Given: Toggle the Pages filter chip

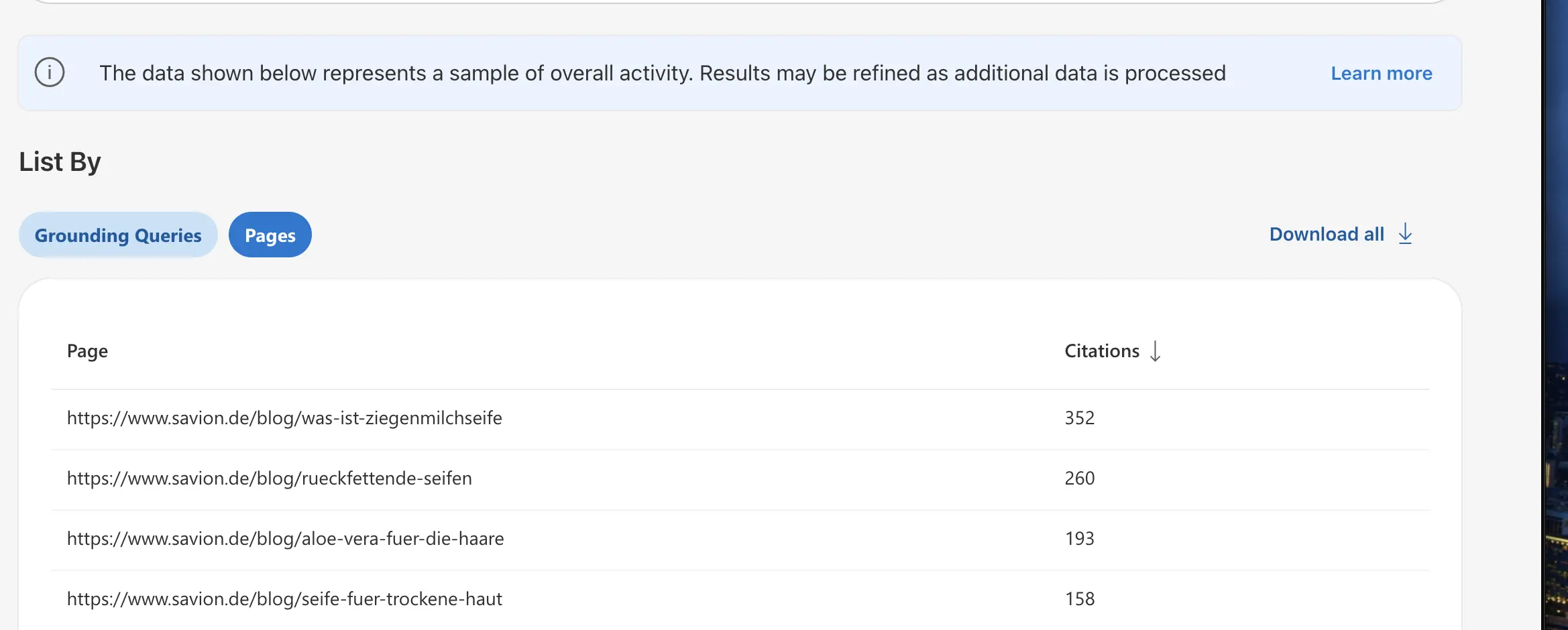Looking at the screenshot, I should coord(270,235).
